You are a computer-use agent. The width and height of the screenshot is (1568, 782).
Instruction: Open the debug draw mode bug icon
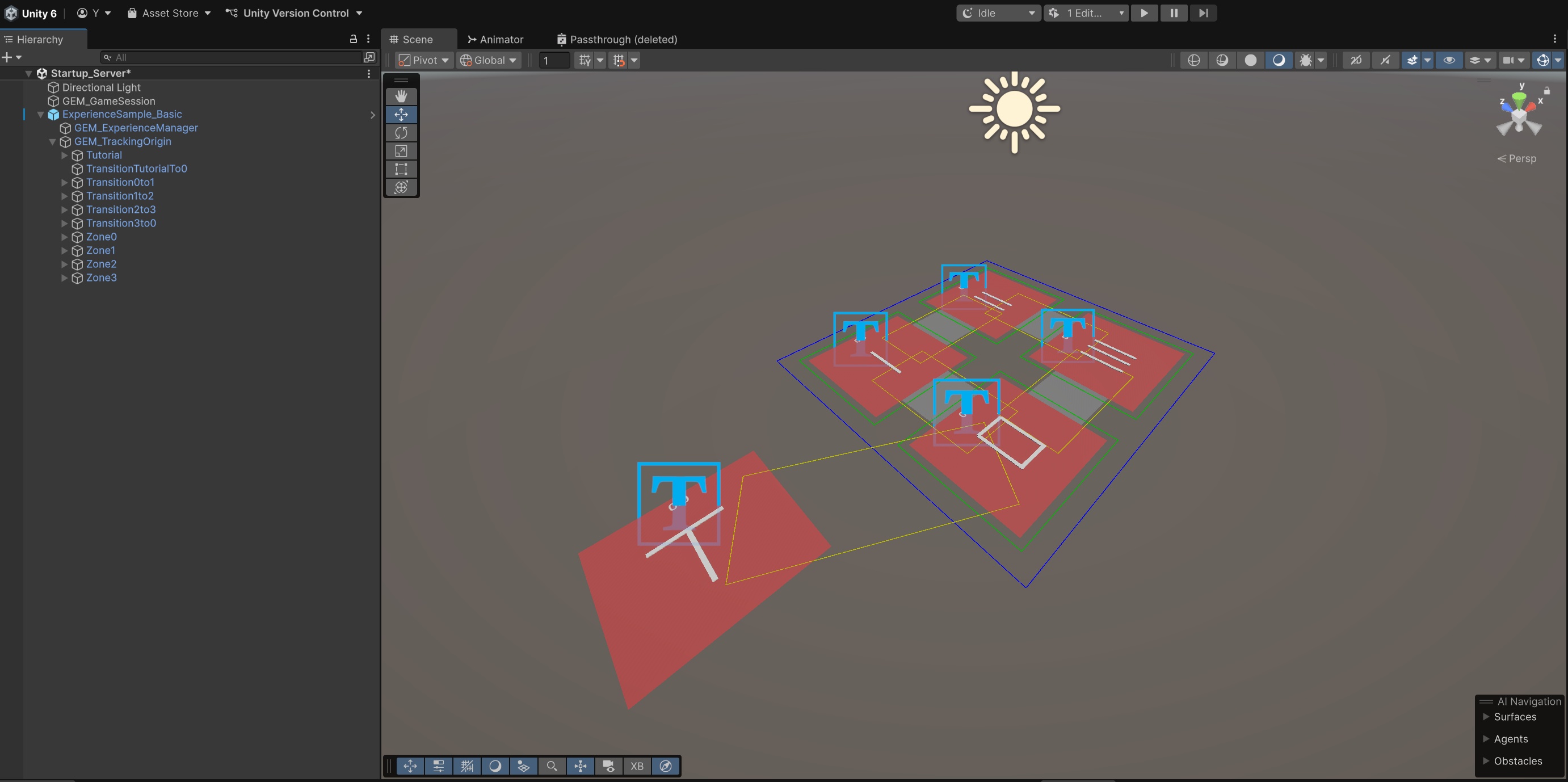[1305, 60]
